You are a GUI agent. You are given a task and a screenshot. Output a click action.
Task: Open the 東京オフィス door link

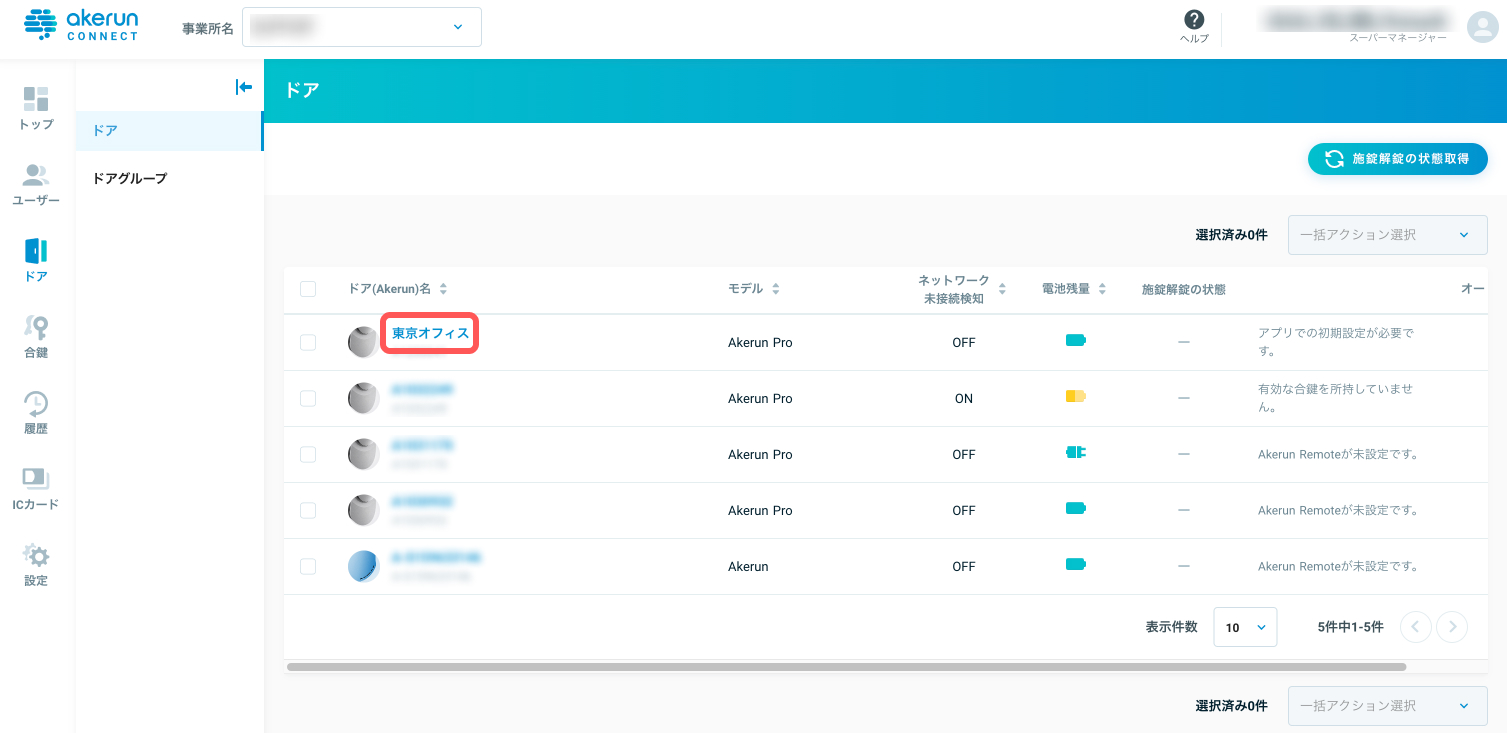(x=430, y=333)
